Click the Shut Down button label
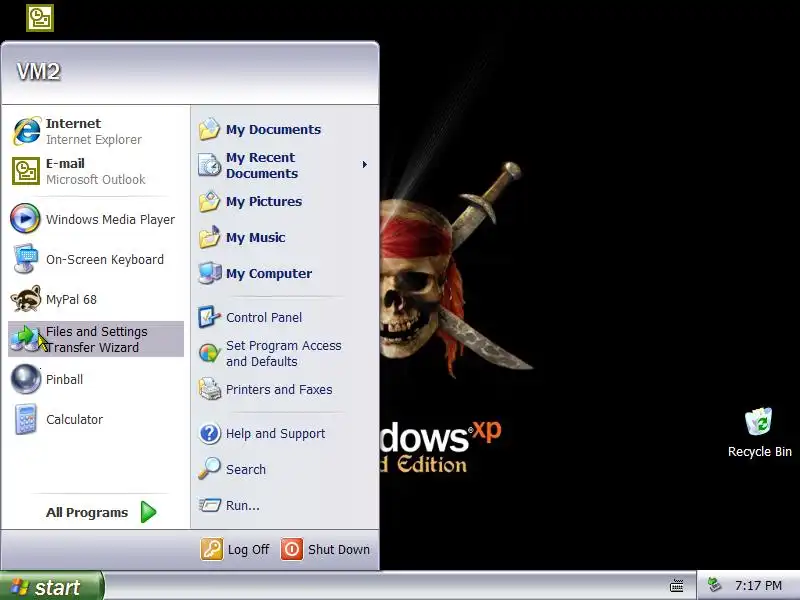Viewport: 800px width, 600px height. pos(339,549)
